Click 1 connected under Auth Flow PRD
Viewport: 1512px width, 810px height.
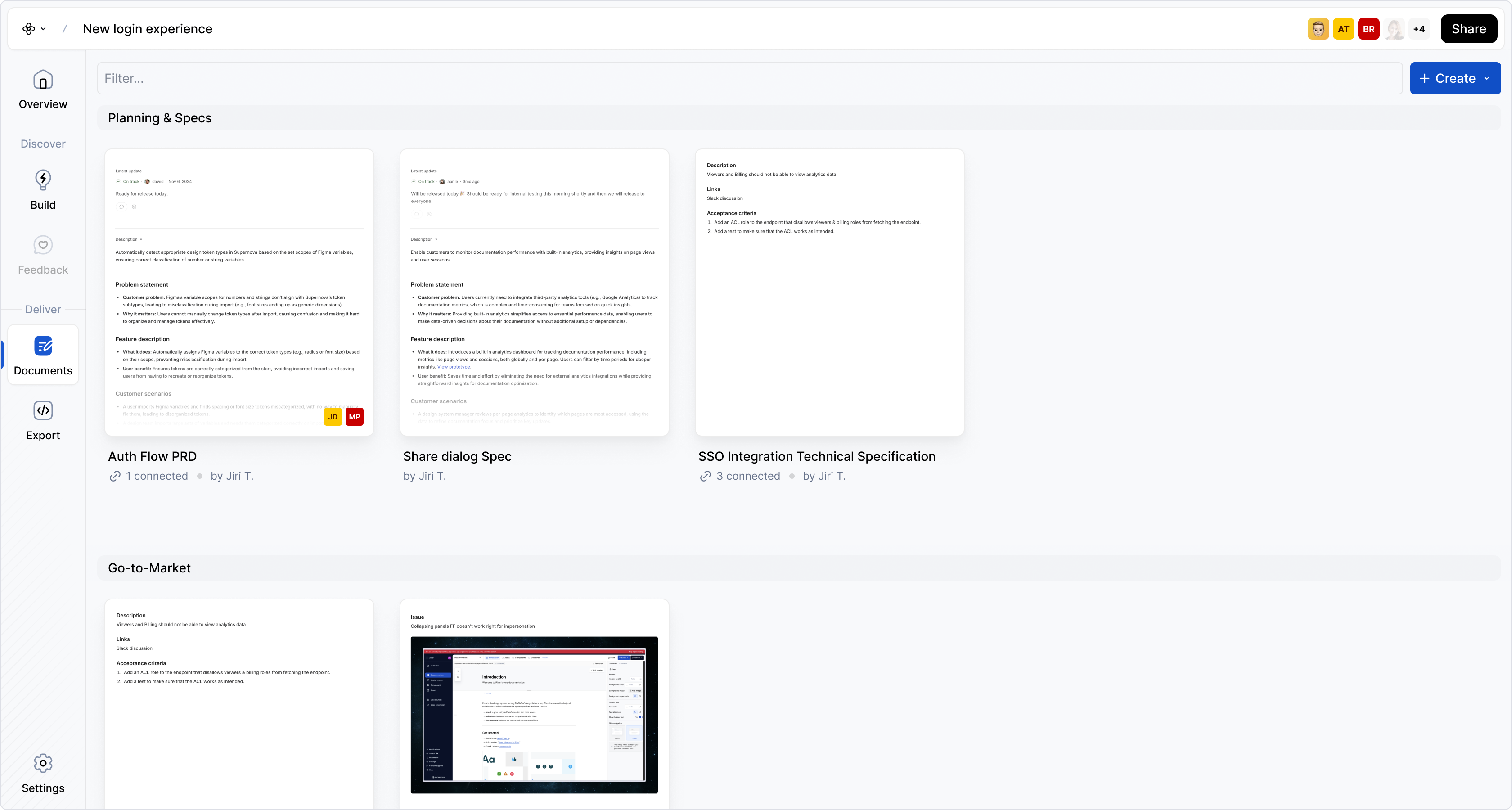(156, 476)
